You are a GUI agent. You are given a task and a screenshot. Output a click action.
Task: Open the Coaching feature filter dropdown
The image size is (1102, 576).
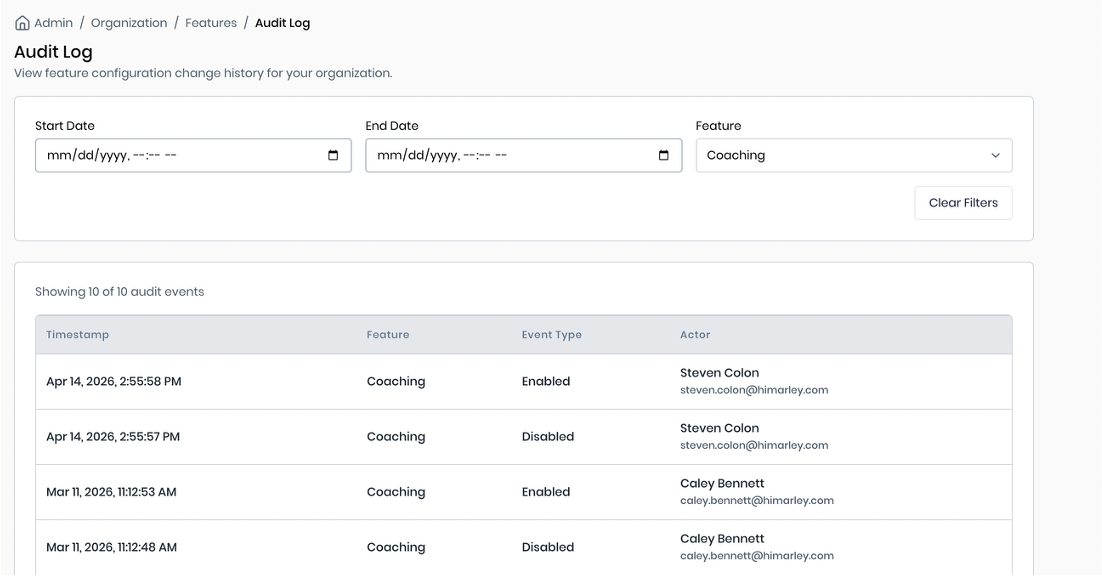click(853, 156)
